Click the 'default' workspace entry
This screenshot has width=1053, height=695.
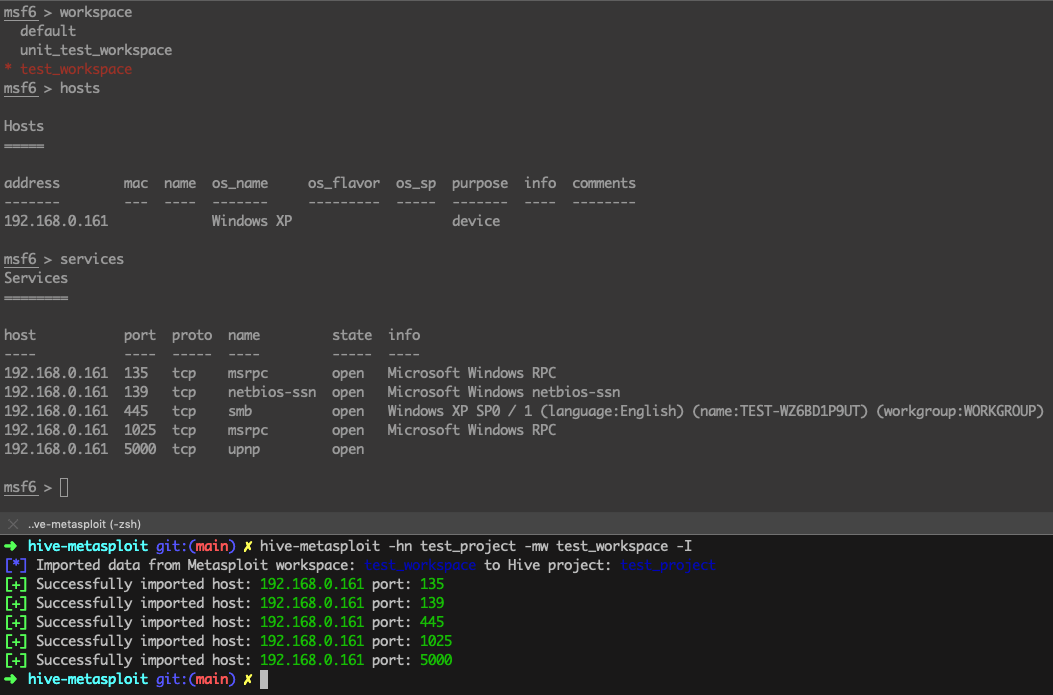click(48, 31)
